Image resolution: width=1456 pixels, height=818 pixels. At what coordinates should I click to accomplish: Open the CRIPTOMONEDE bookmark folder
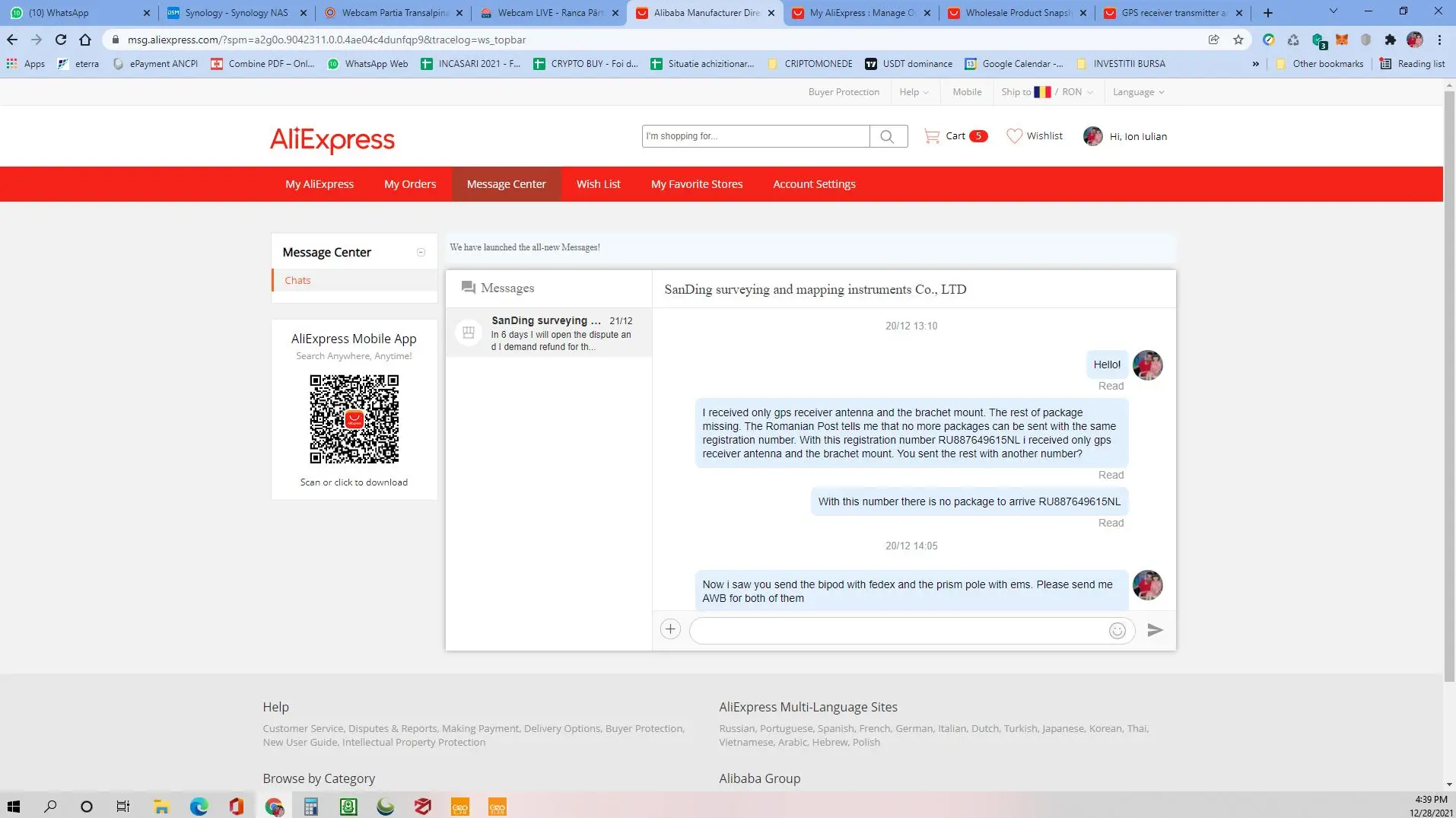pos(810,64)
